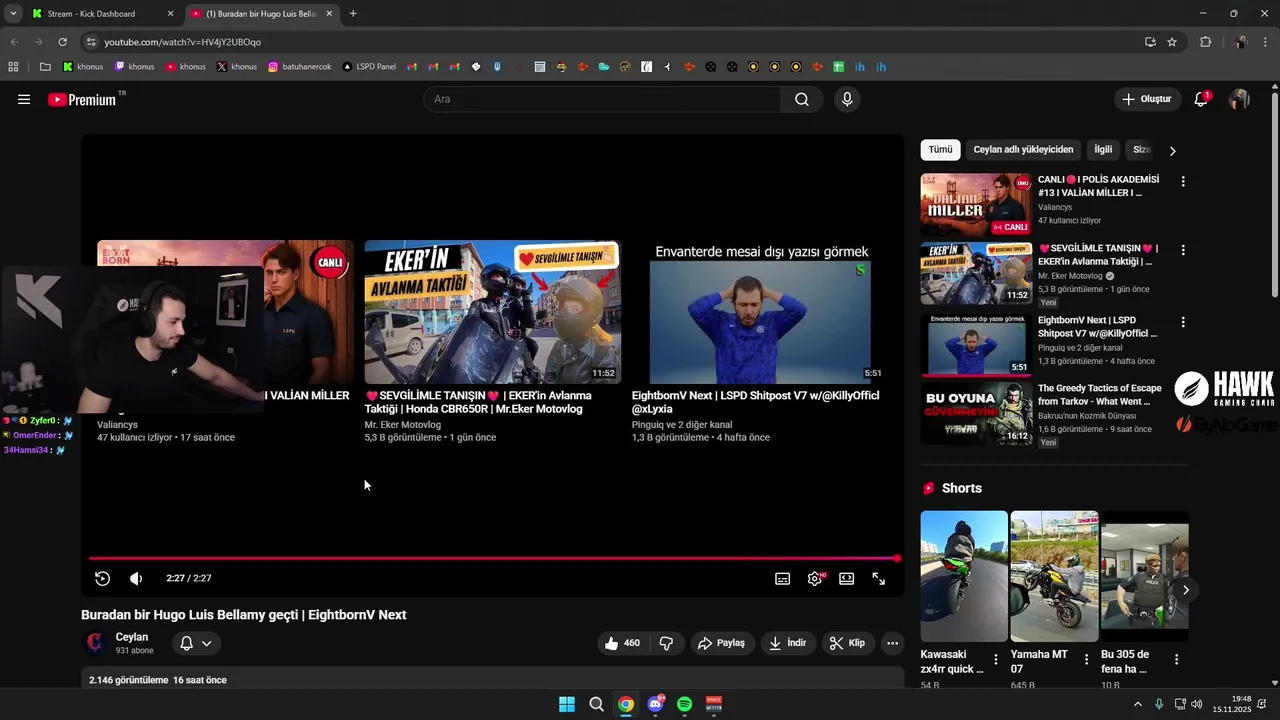Open the Ceylan channel avatar
The image size is (1280, 720).
(95, 643)
